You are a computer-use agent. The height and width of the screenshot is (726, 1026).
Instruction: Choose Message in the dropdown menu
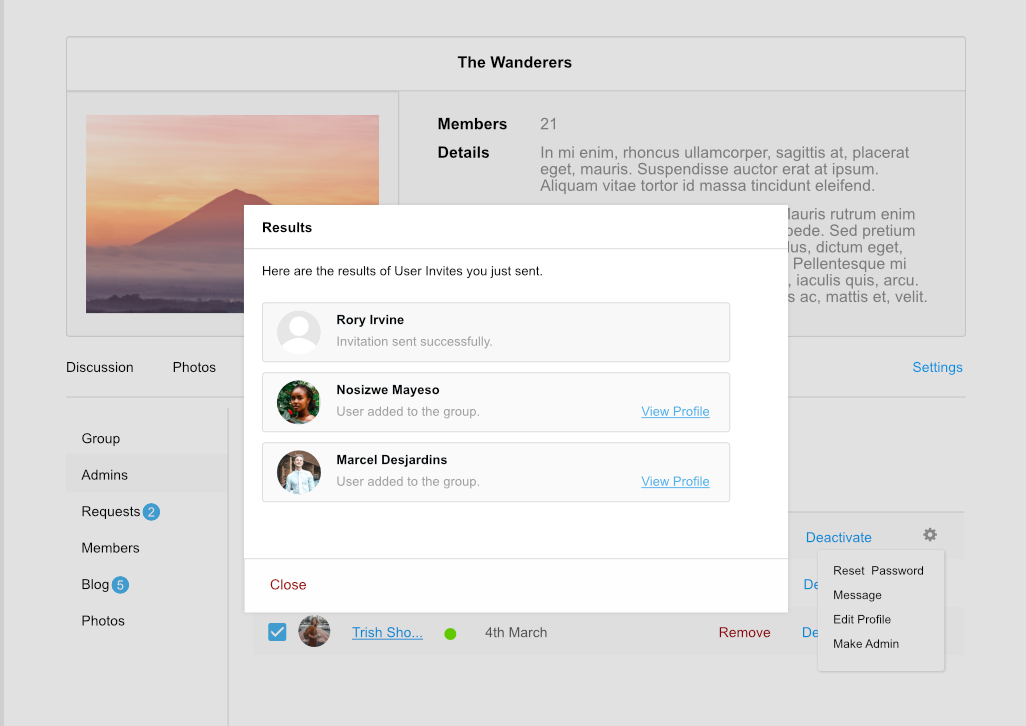(x=857, y=595)
